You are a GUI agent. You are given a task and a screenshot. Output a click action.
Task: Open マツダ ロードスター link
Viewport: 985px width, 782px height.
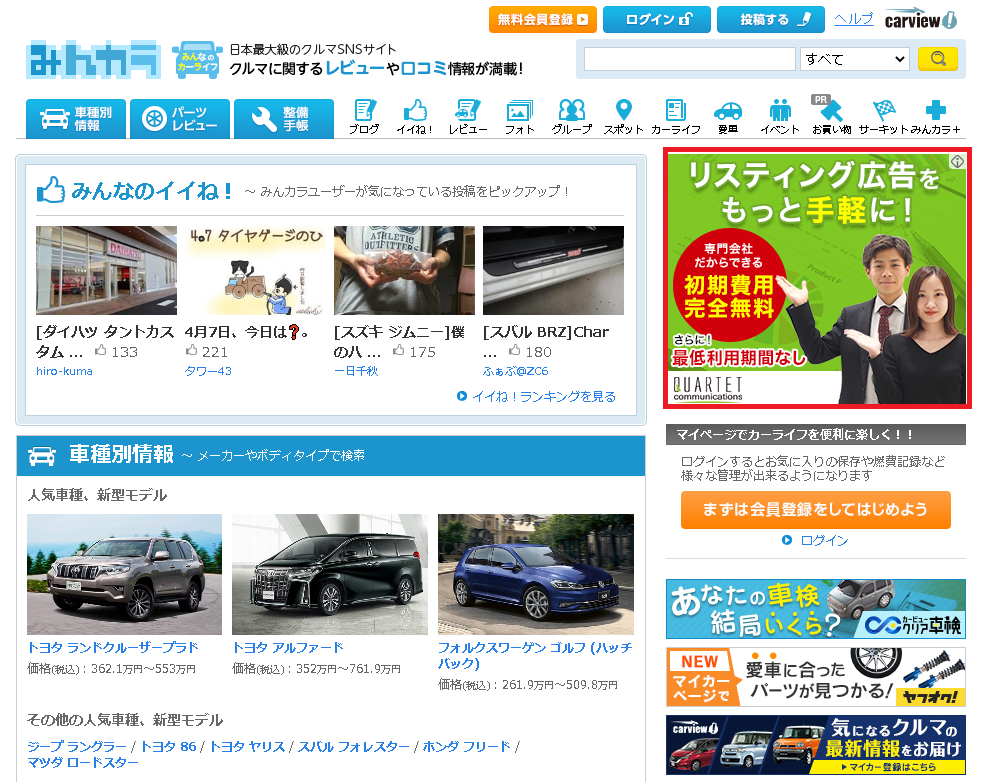82,763
